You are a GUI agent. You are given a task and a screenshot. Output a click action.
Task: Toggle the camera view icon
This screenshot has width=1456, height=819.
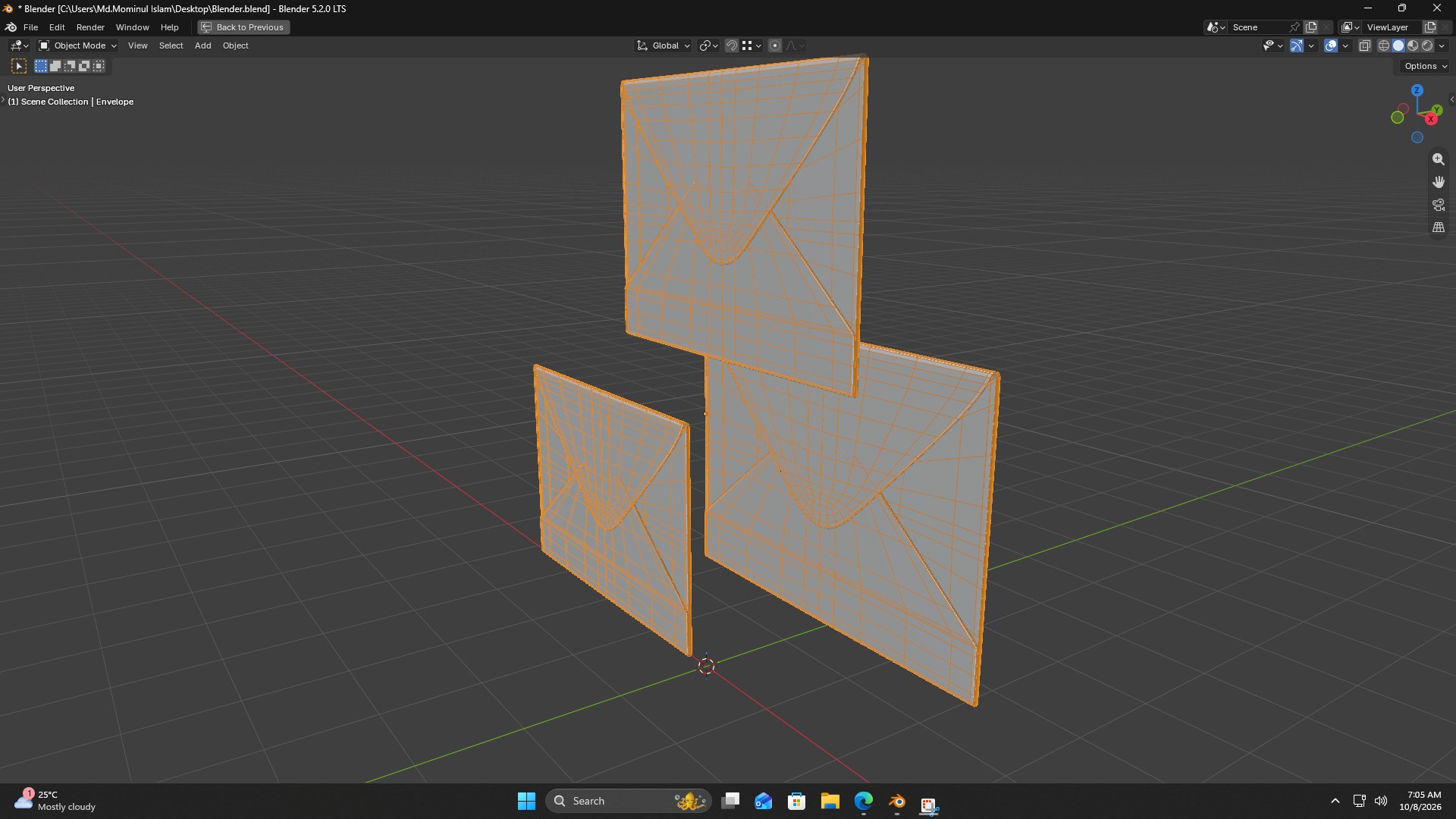(x=1438, y=205)
